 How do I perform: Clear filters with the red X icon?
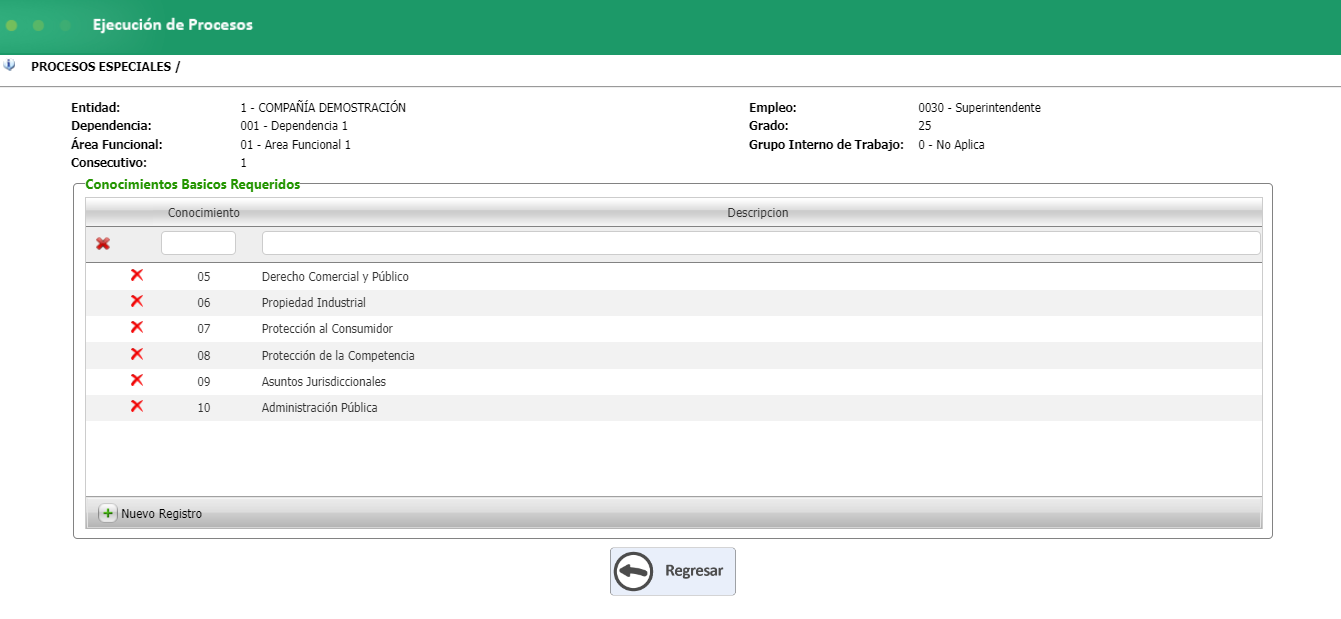(x=103, y=243)
